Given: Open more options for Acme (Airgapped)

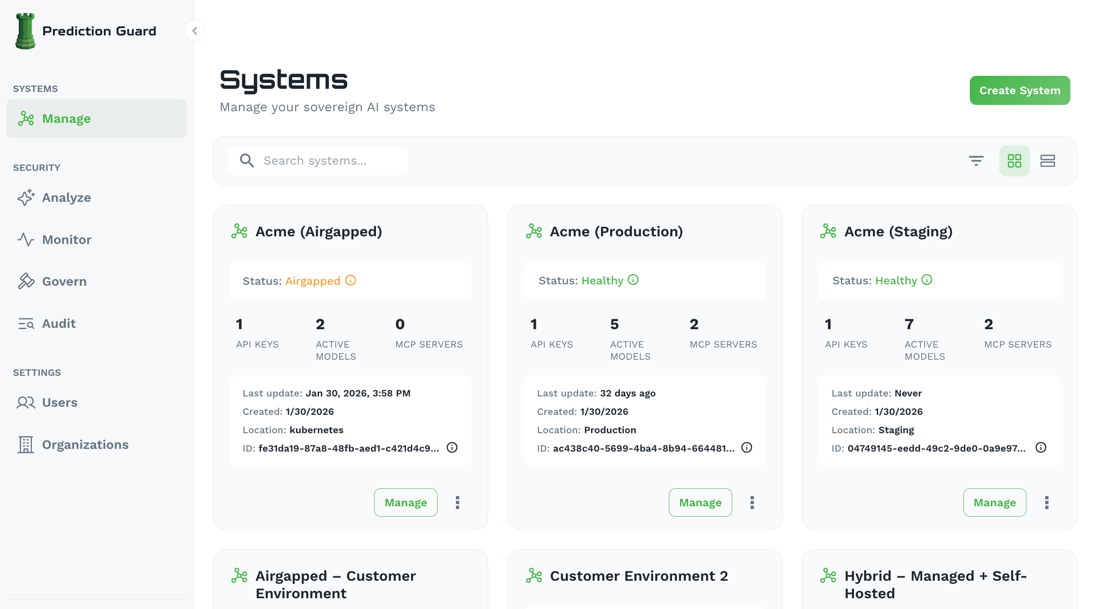Looking at the screenshot, I should click(x=458, y=503).
